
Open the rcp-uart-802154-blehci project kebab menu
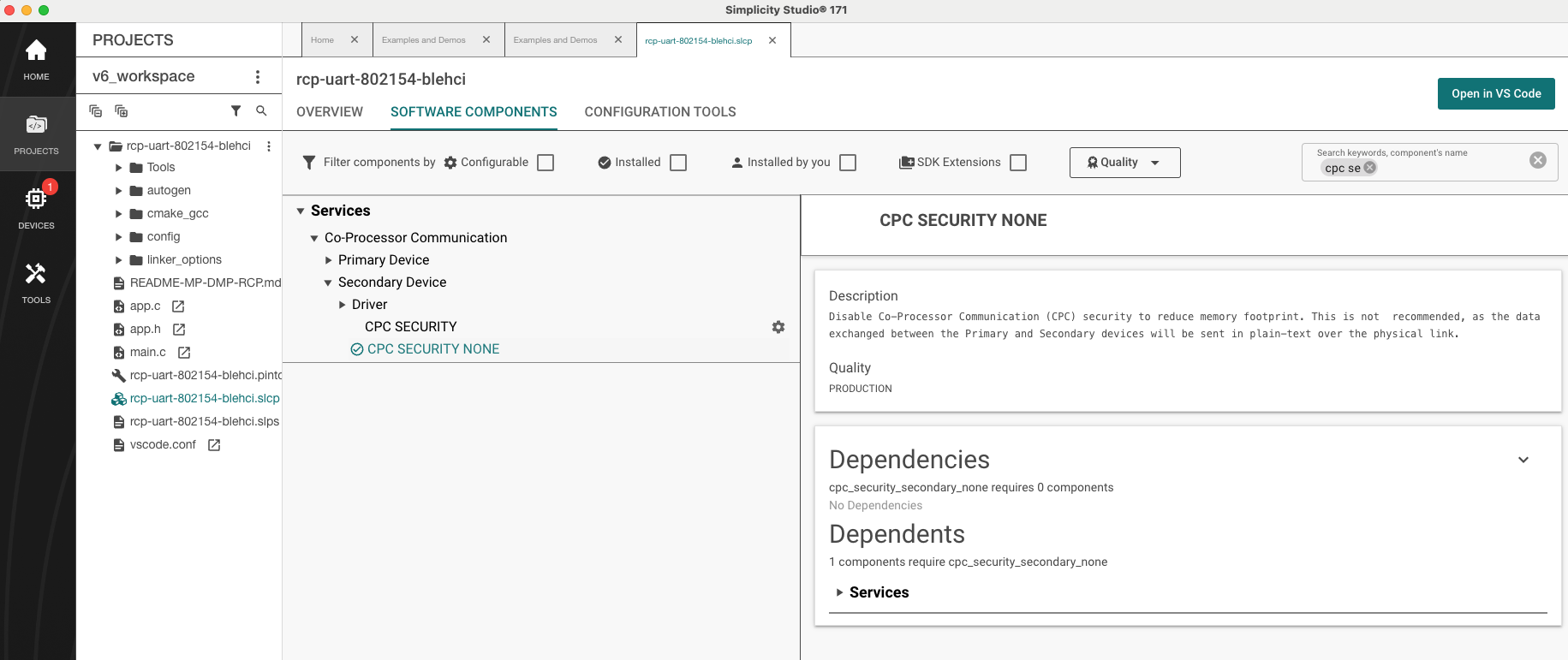coord(269,146)
